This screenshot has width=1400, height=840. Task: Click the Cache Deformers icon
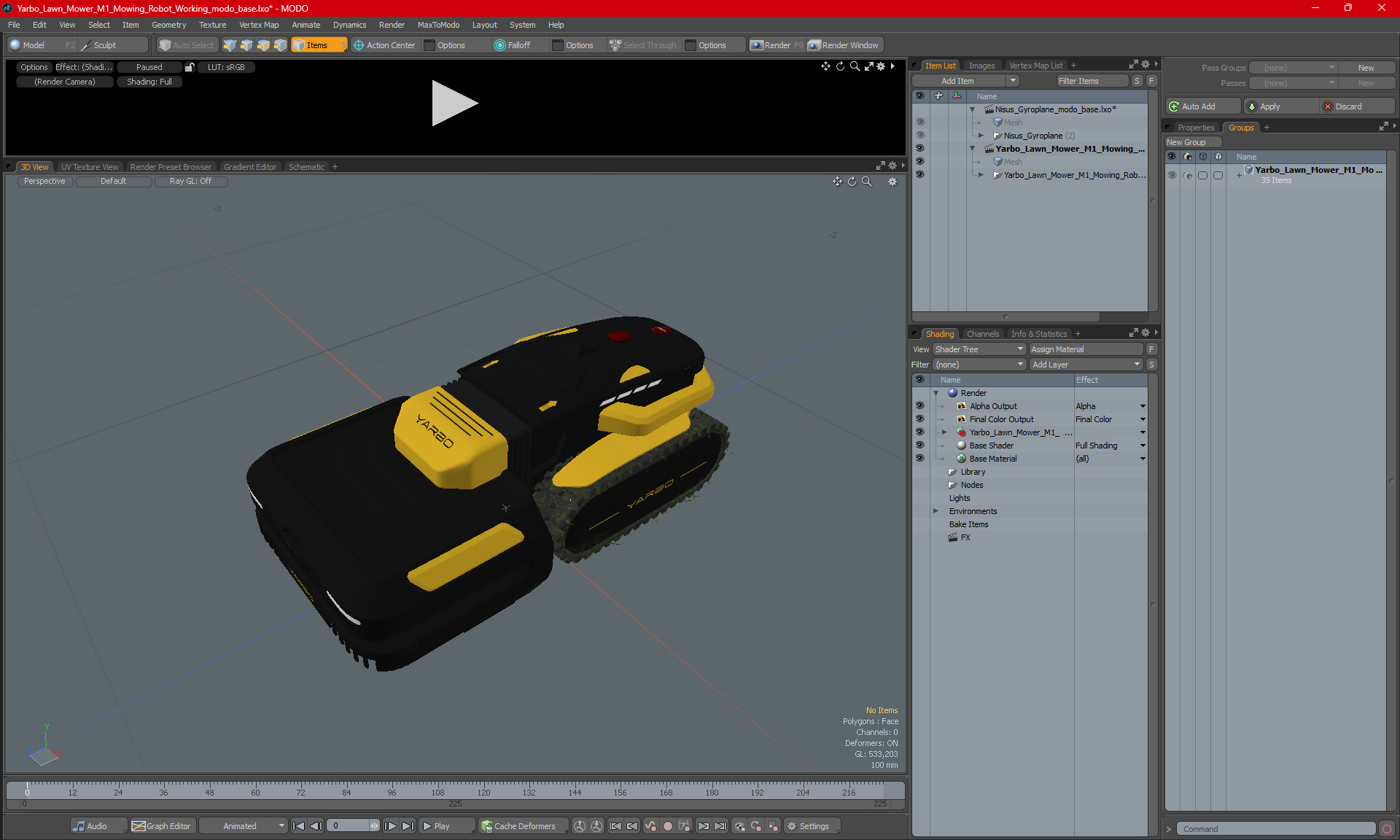486,826
